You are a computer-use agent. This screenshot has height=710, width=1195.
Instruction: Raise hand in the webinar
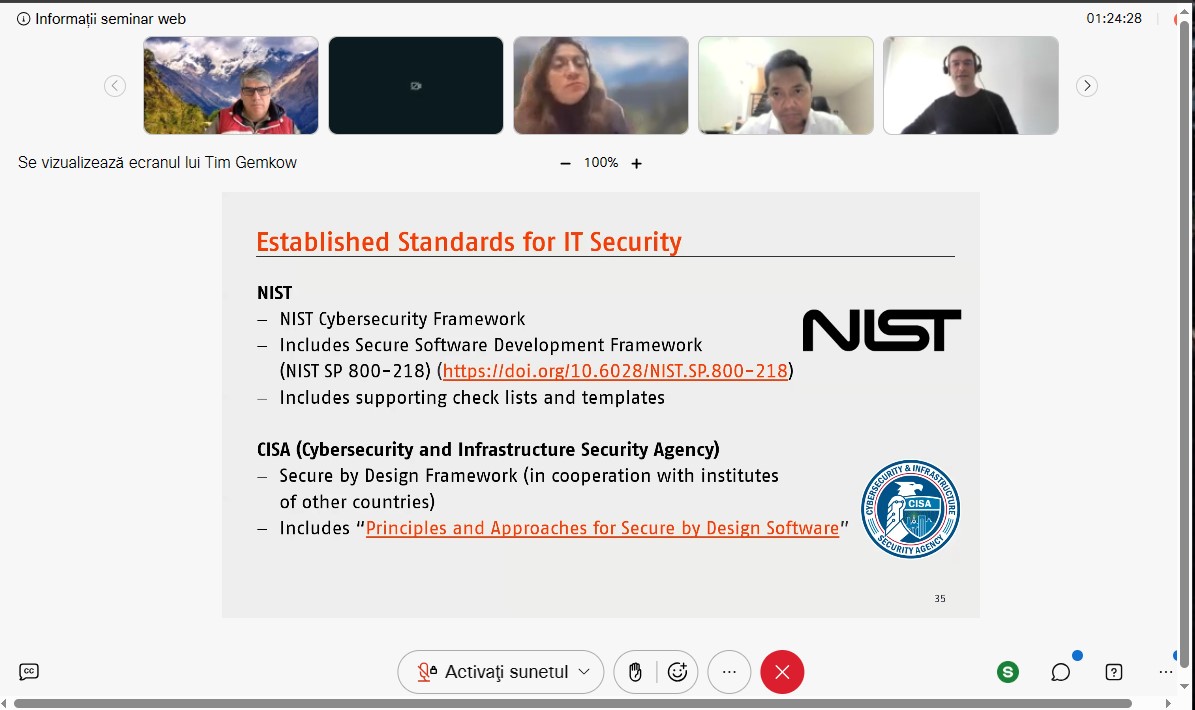coord(635,672)
